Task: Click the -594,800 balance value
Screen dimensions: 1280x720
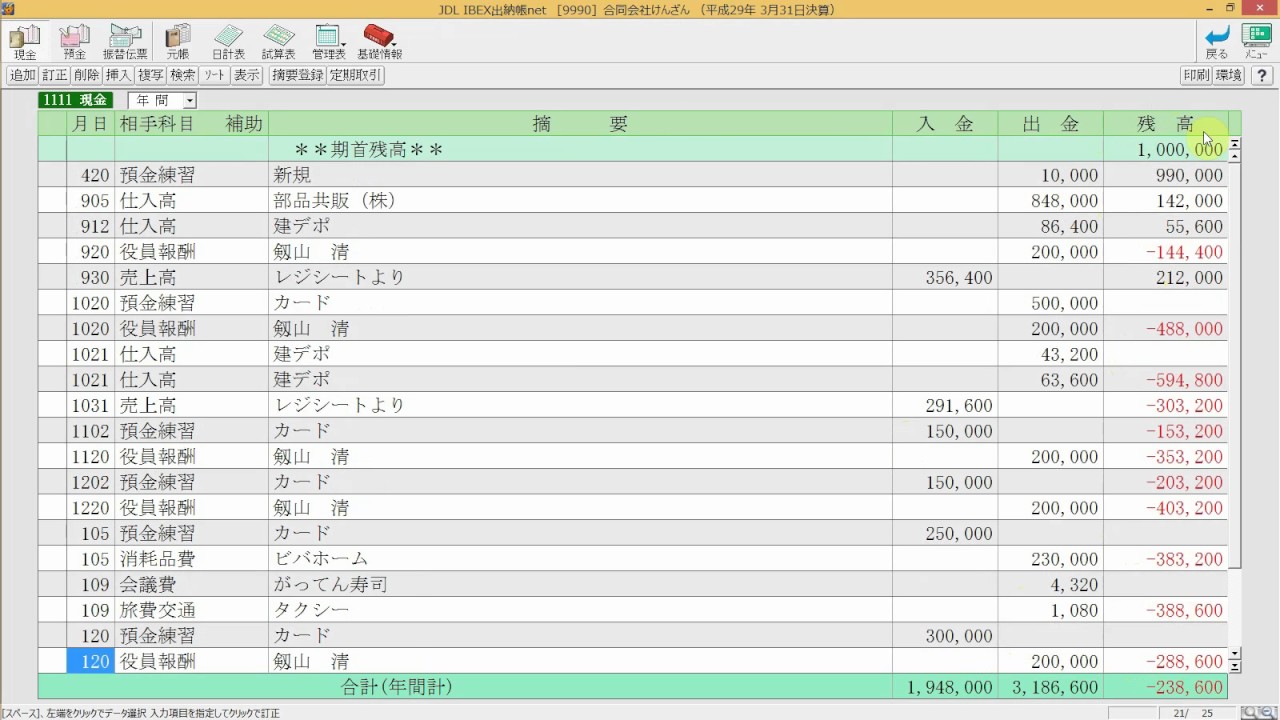Action: (x=1184, y=380)
